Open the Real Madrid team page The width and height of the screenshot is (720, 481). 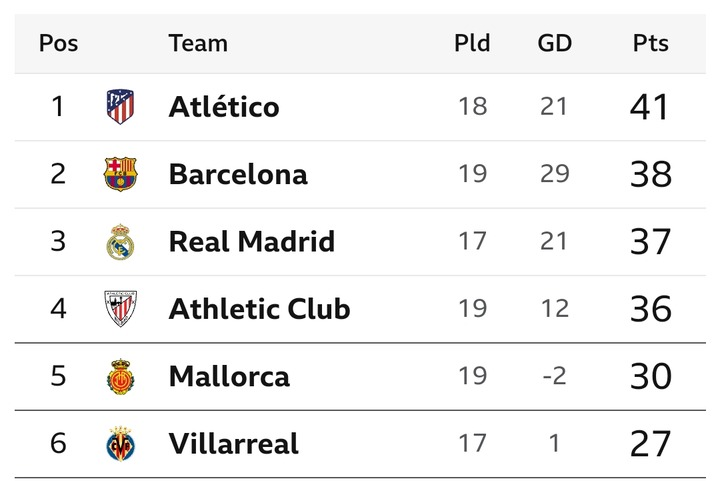coord(252,241)
